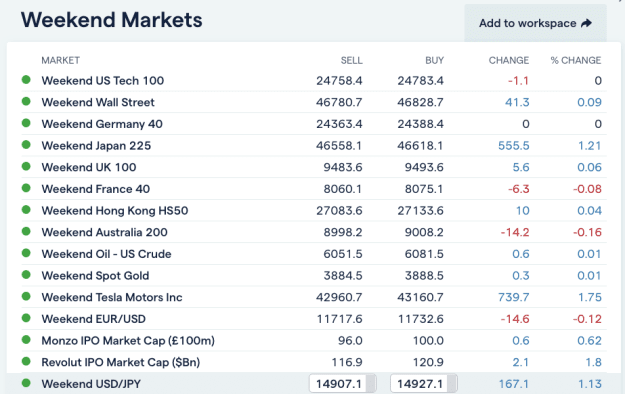This screenshot has width=625, height=394.
Task: Click buy price 8075.1 for France 40
Action: [424, 189]
